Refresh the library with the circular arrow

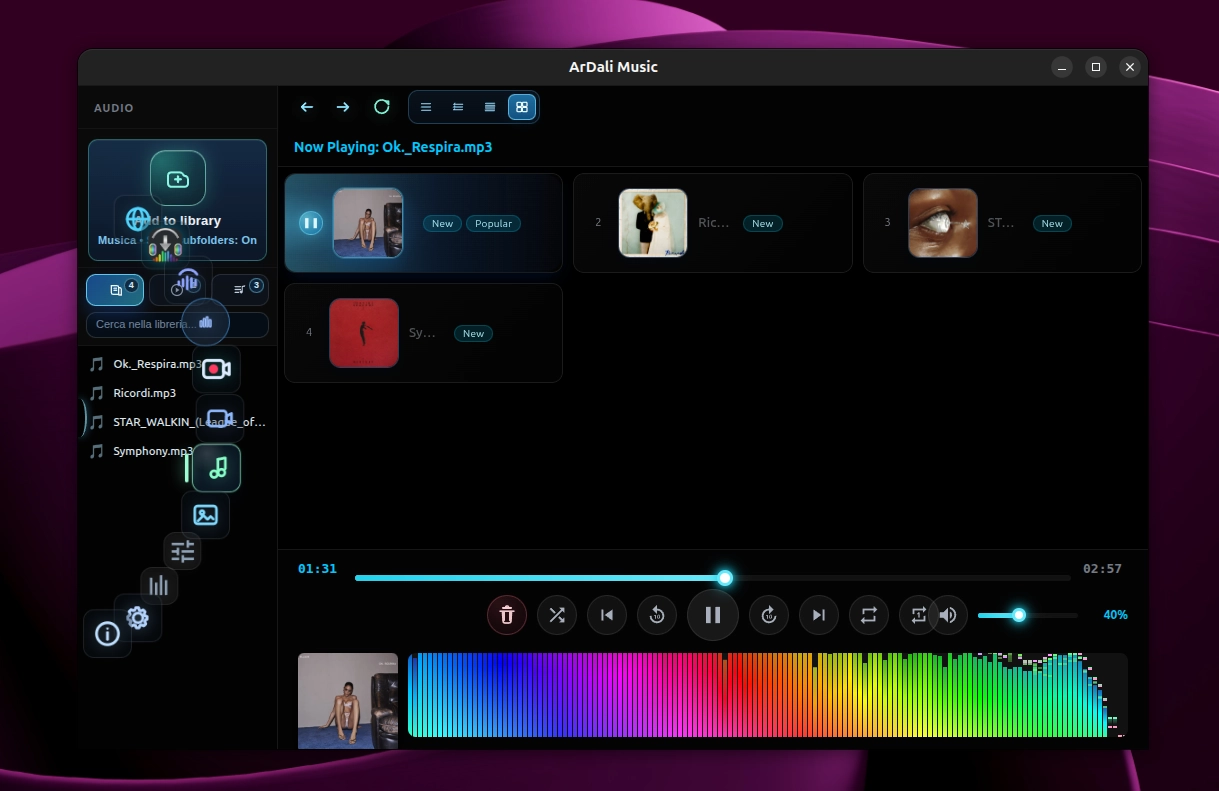tap(382, 106)
